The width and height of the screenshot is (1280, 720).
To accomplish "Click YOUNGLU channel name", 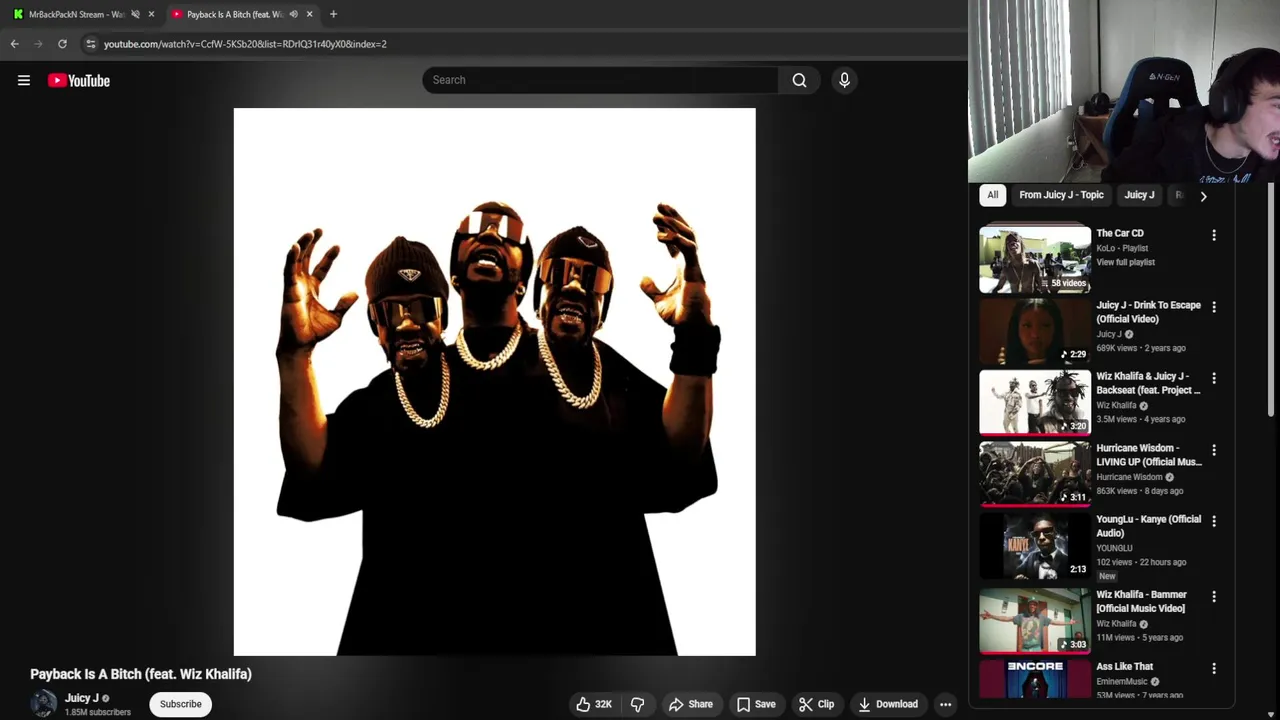I will click(1114, 548).
